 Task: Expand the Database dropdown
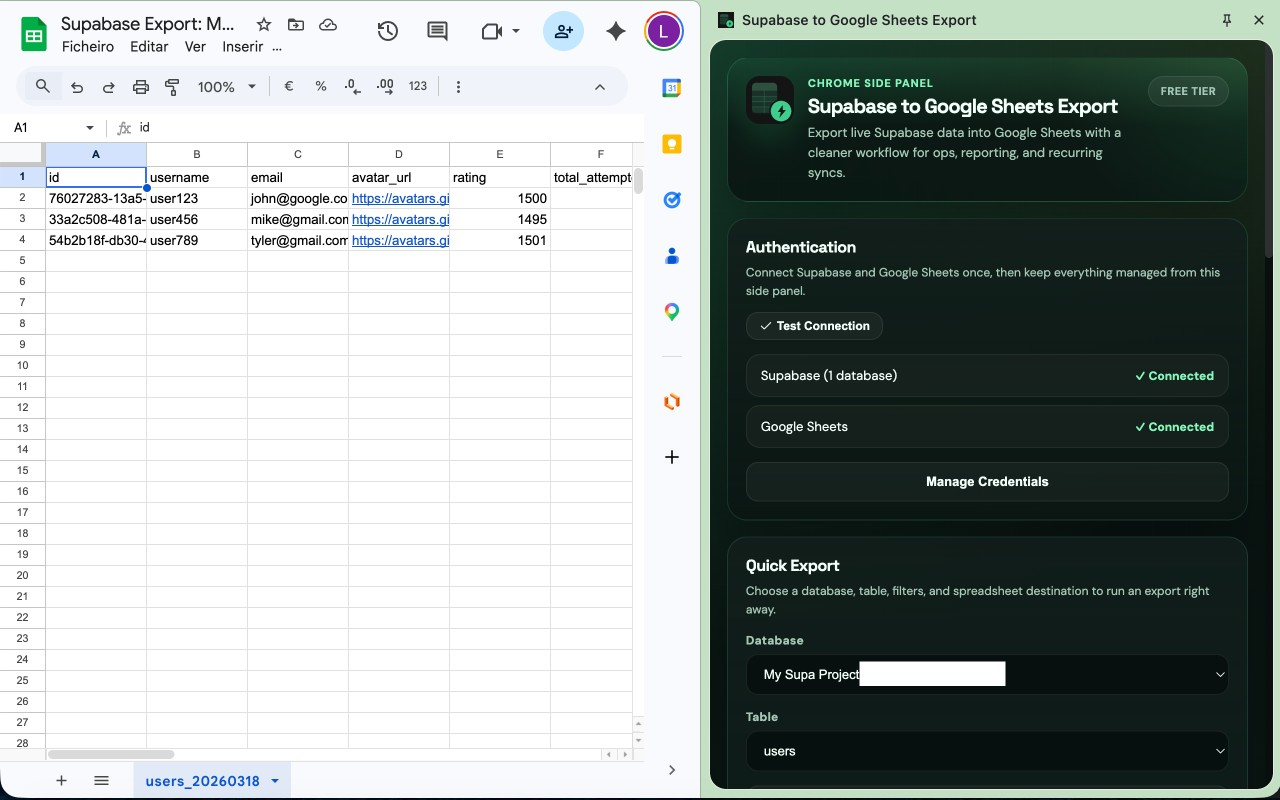[x=987, y=675]
